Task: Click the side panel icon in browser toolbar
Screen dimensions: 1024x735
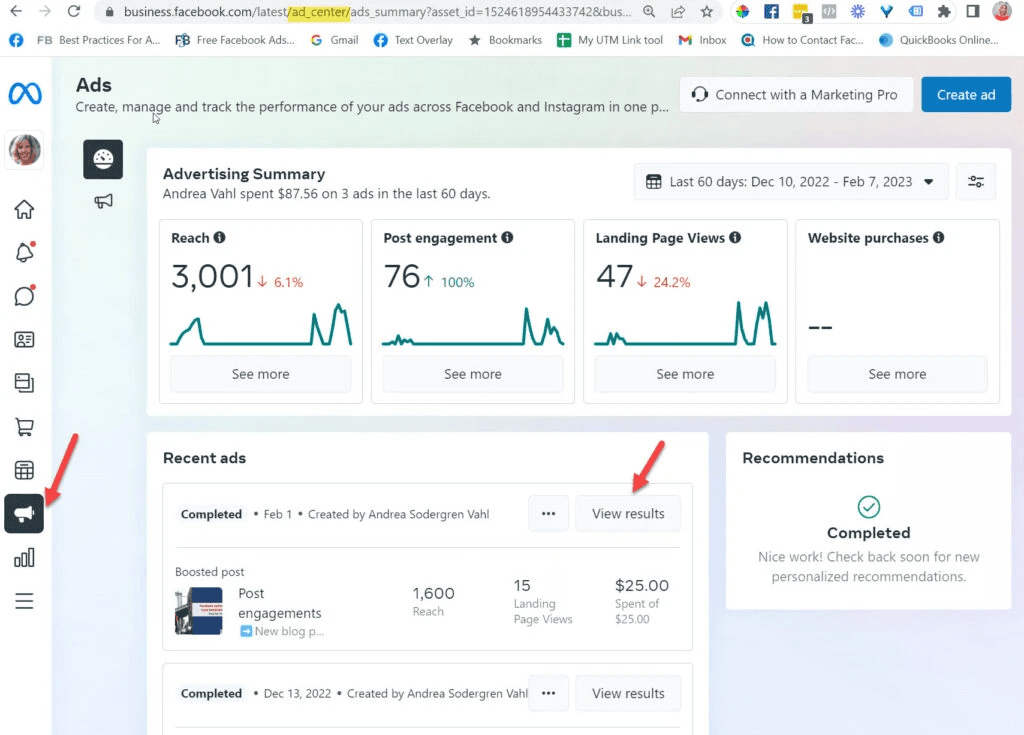Action: (972, 11)
